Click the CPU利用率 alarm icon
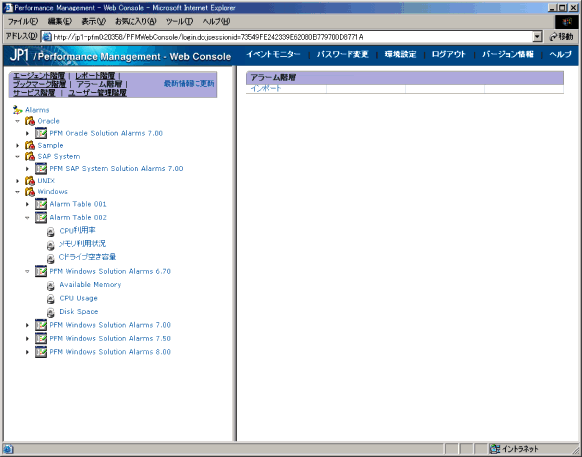Image resolution: width=582 pixels, height=457 pixels. point(51,232)
